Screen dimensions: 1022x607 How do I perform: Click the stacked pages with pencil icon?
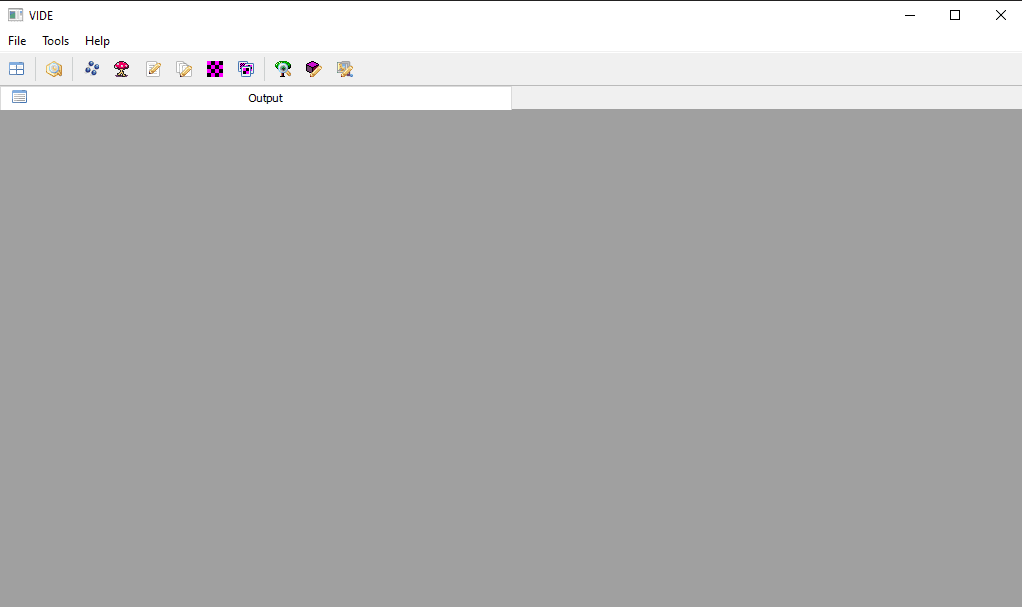tap(184, 68)
